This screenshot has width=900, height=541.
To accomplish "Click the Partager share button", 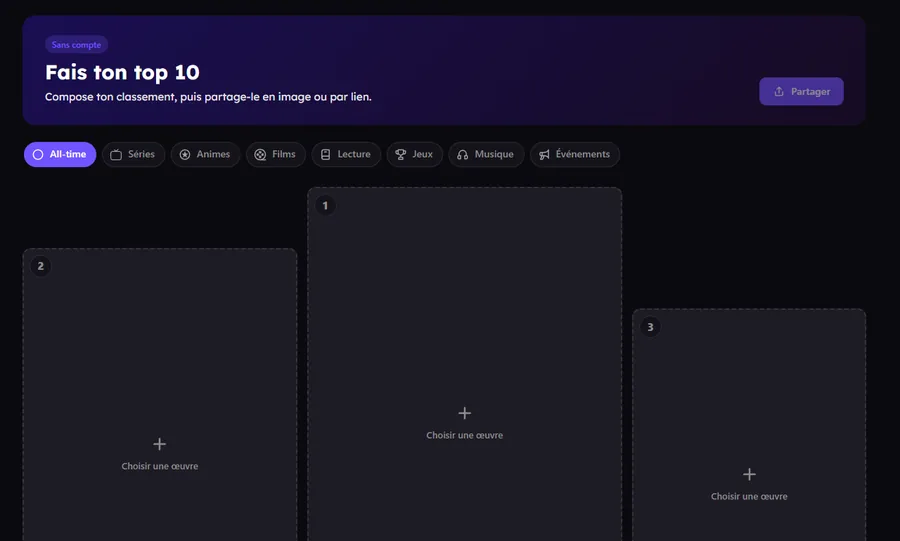I will (801, 91).
